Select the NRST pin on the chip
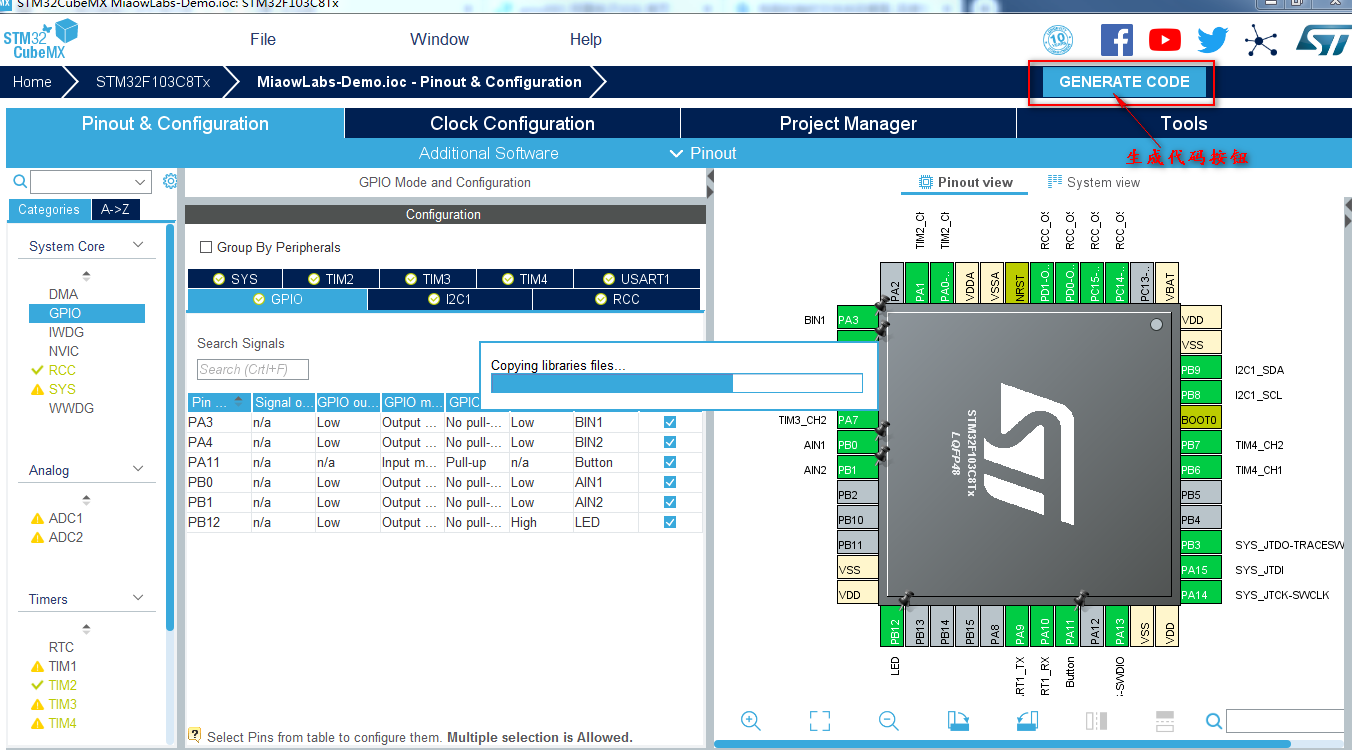Viewport: 1352px width, 755px height. [1018, 283]
